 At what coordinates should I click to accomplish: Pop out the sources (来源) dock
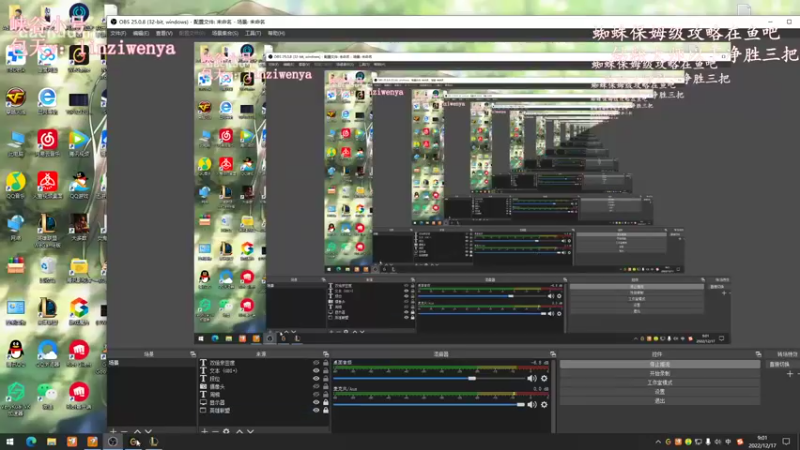(x=326, y=354)
